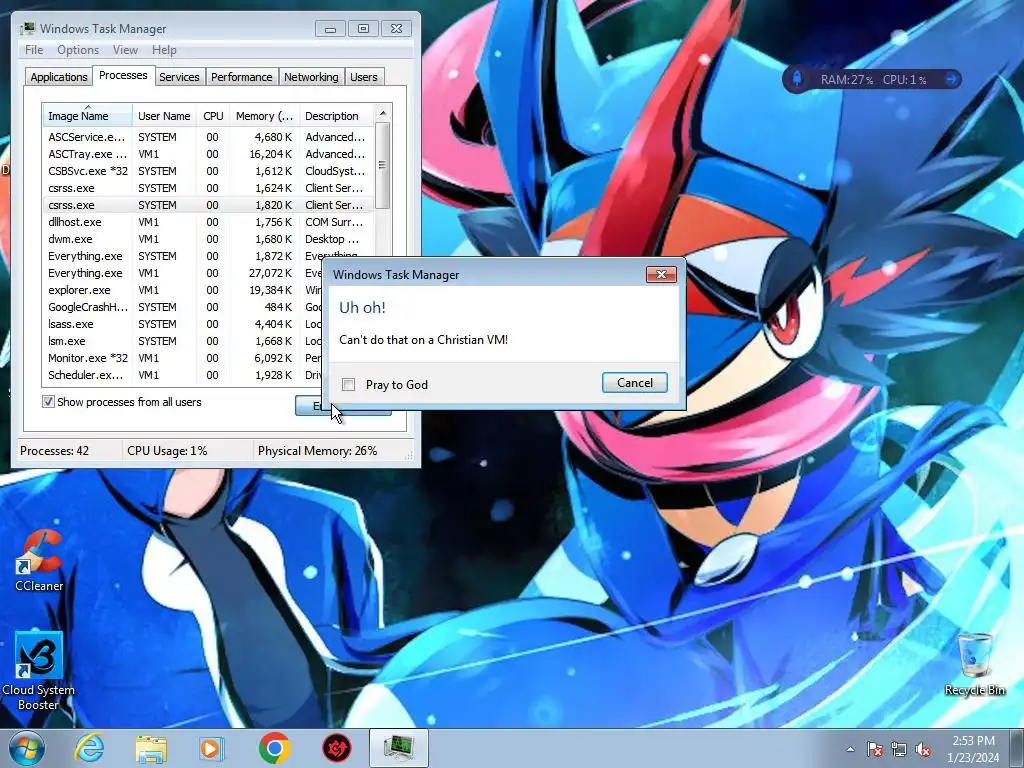Select csrss.exe row using 1,820 K
This screenshot has width=1024, height=768.
pos(208,205)
